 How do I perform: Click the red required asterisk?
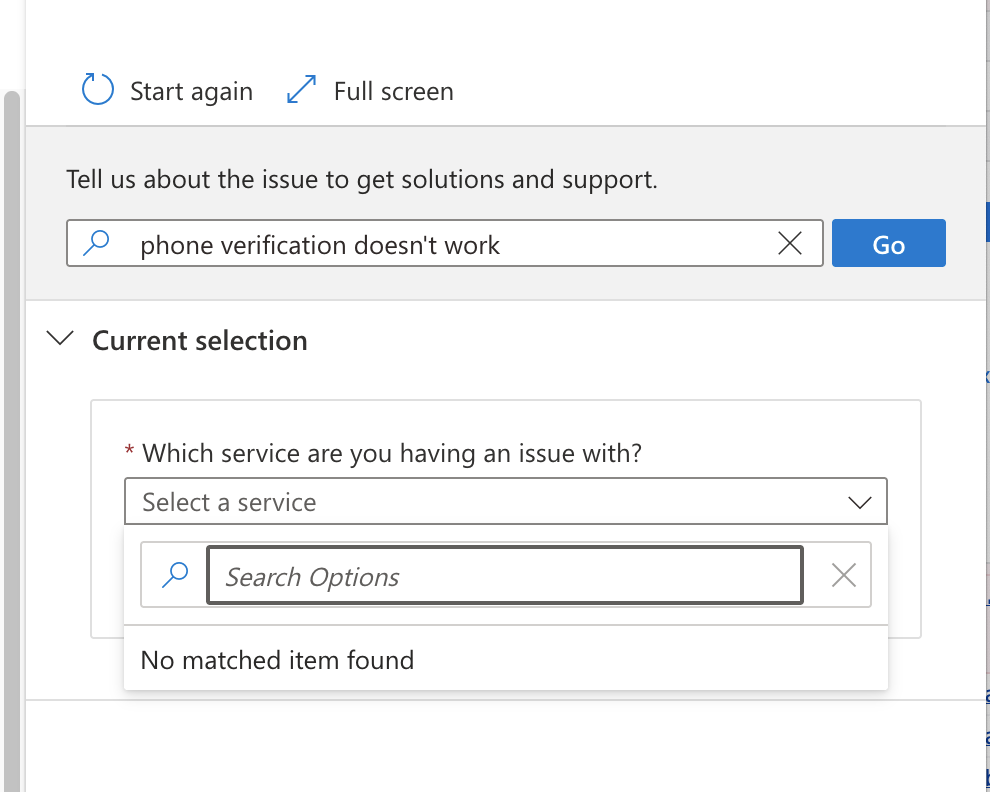[x=129, y=453]
